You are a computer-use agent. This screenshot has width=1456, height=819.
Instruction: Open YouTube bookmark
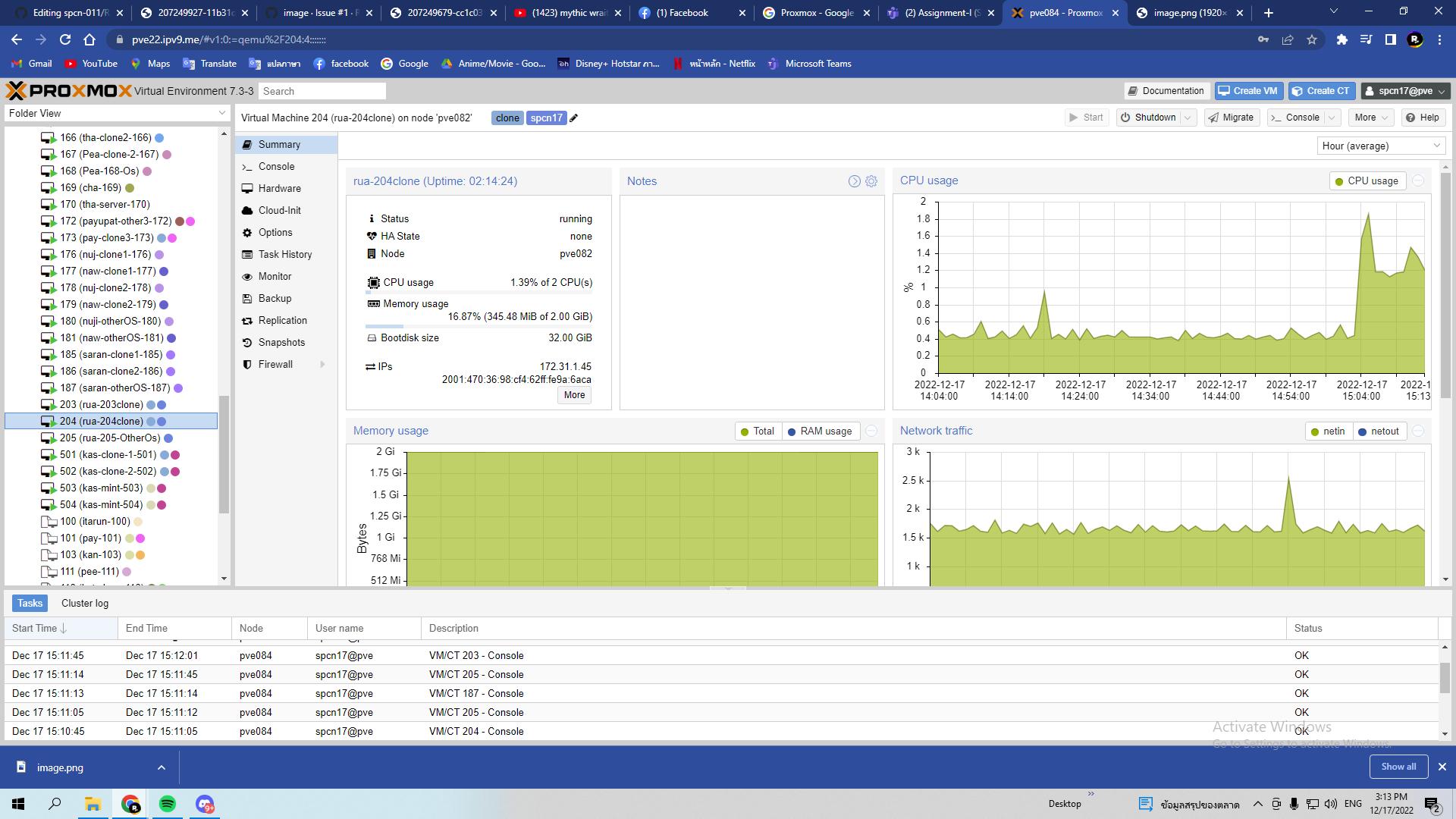pyautogui.click(x=91, y=64)
